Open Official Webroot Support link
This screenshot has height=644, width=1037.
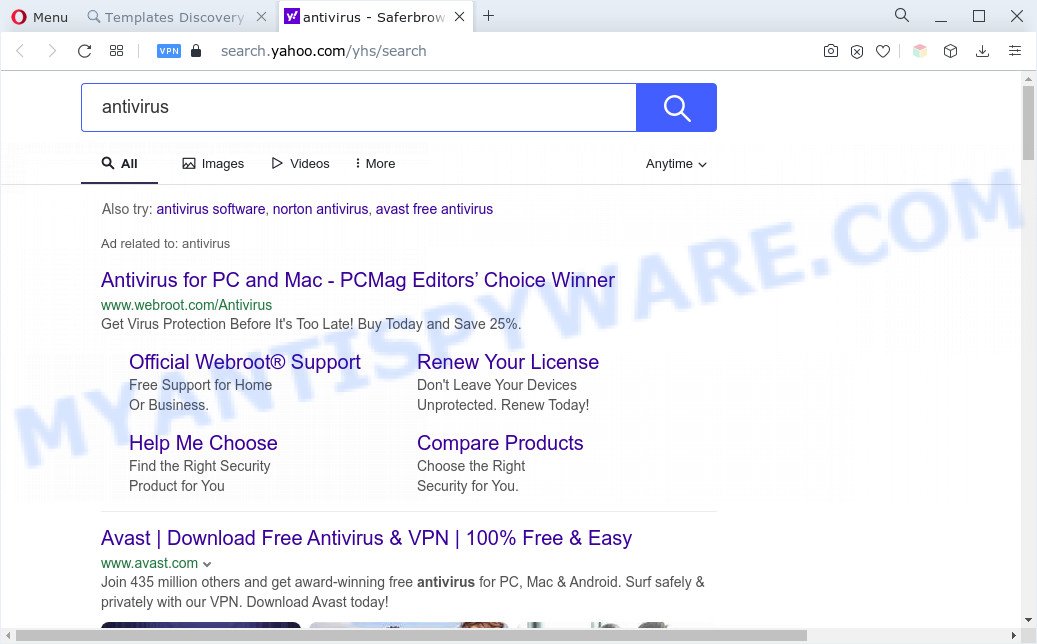(245, 362)
